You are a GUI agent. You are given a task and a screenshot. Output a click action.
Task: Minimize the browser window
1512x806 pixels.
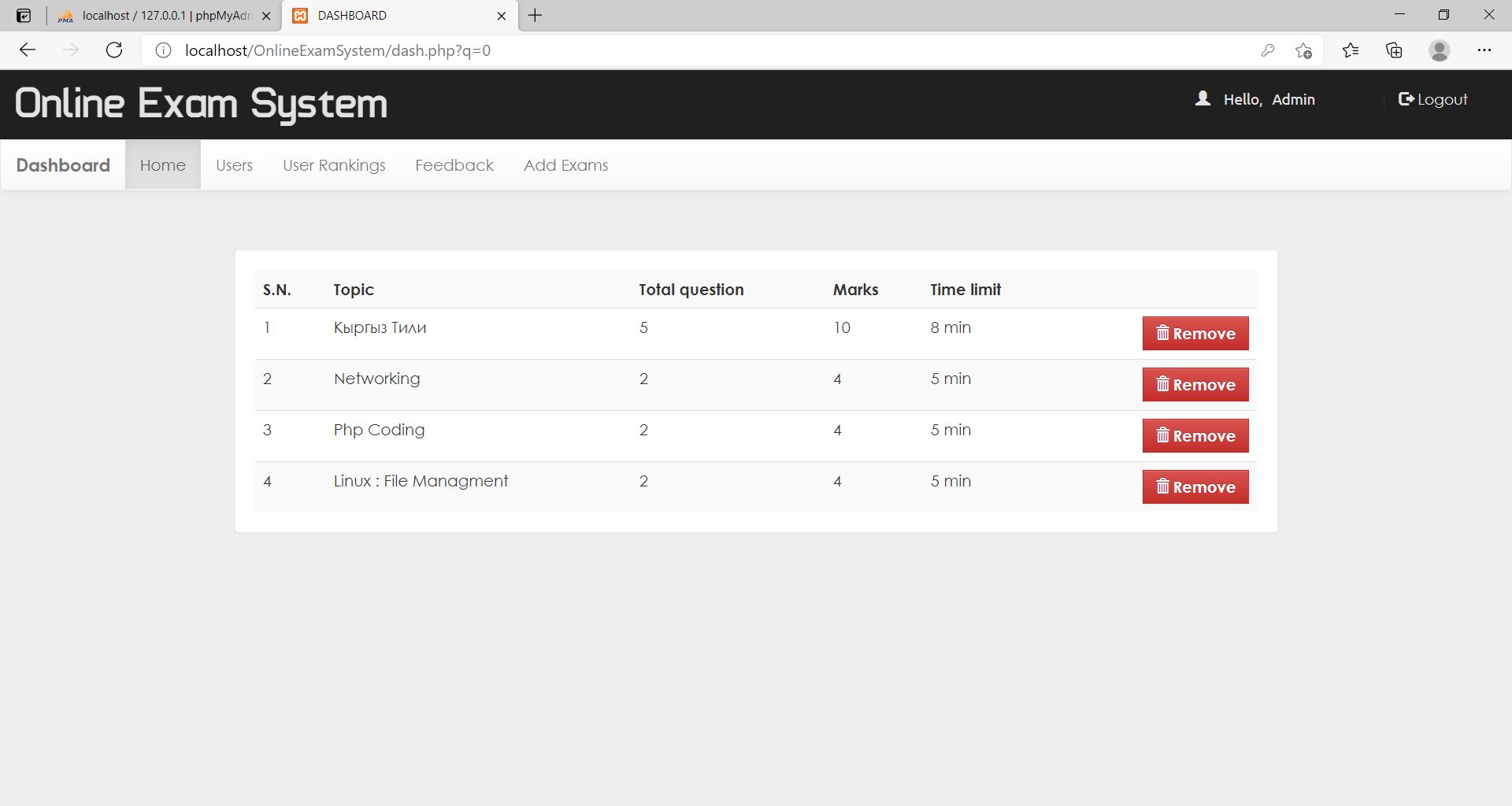pyautogui.click(x=1399, y=15)
